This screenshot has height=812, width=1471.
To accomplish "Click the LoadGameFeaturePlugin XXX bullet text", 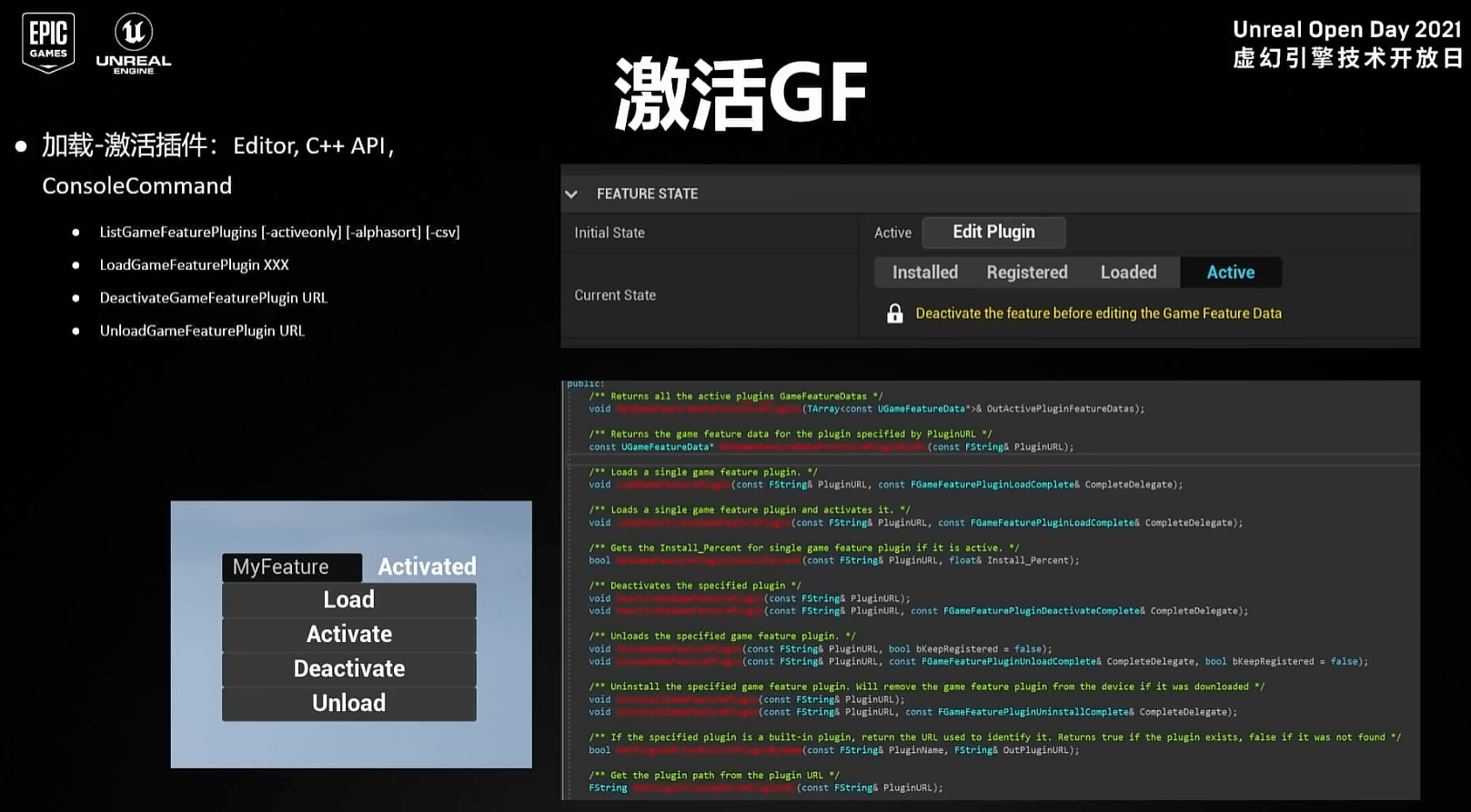I will click(x=194, y=265).
